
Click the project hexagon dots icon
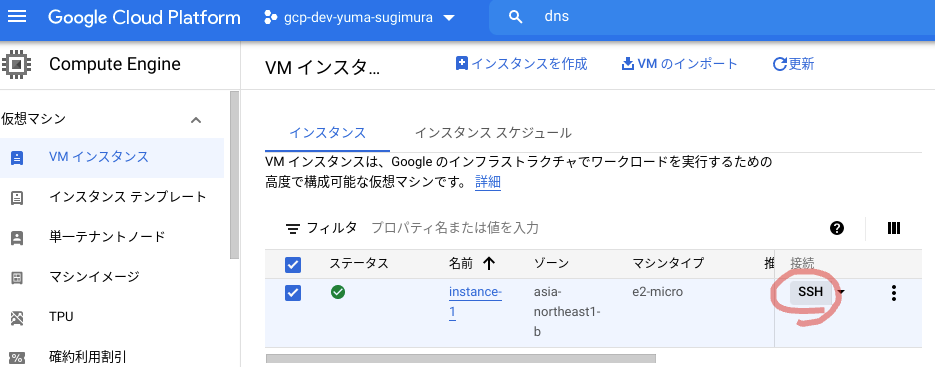(x=270, y=17)
